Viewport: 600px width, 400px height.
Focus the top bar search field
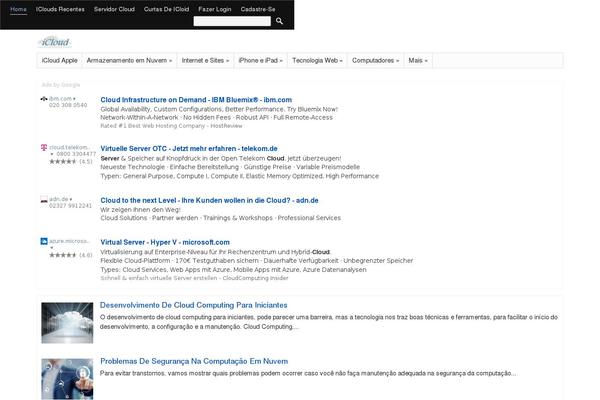point(232,21)
